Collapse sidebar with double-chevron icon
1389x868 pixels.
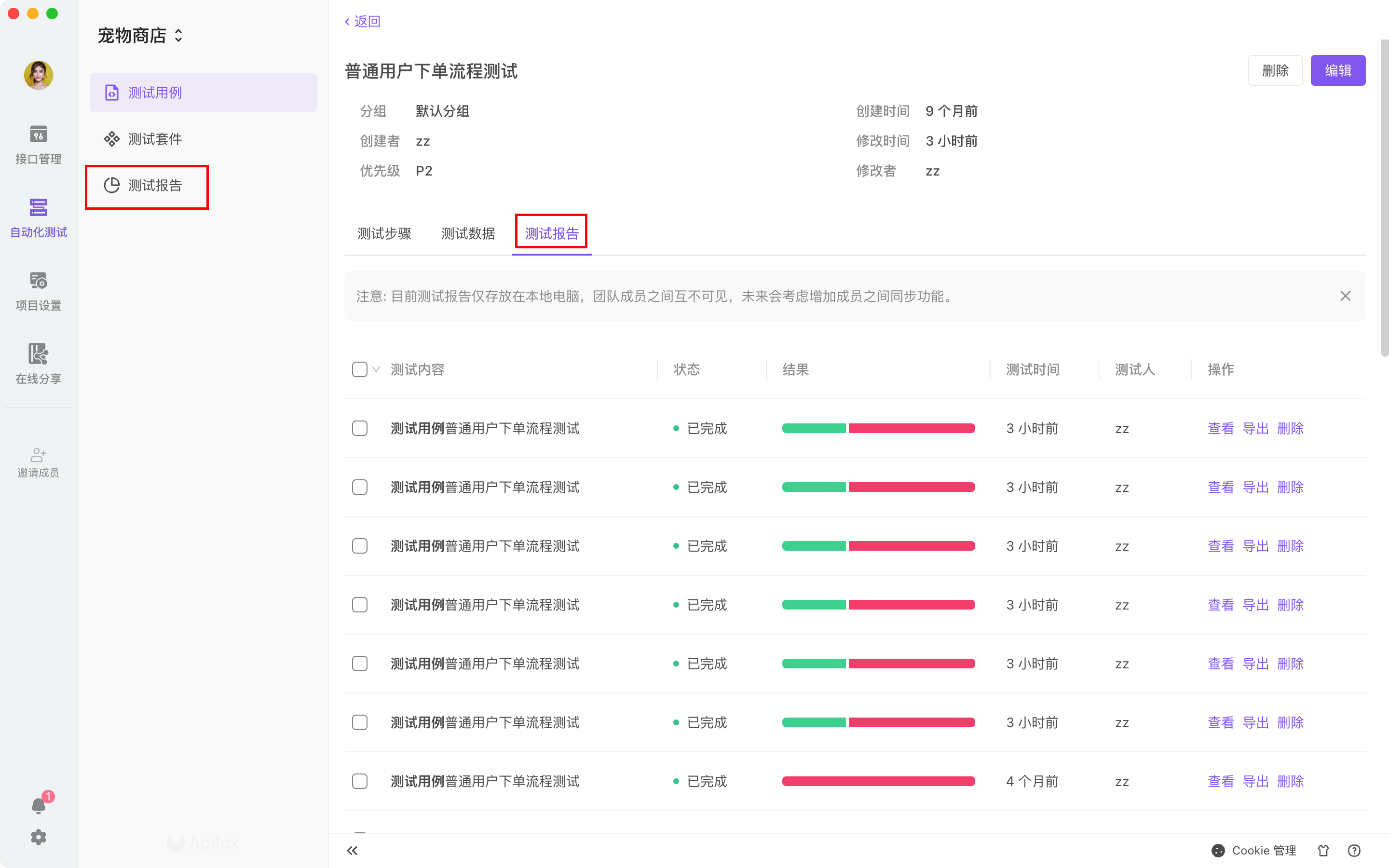pos(353,850)
